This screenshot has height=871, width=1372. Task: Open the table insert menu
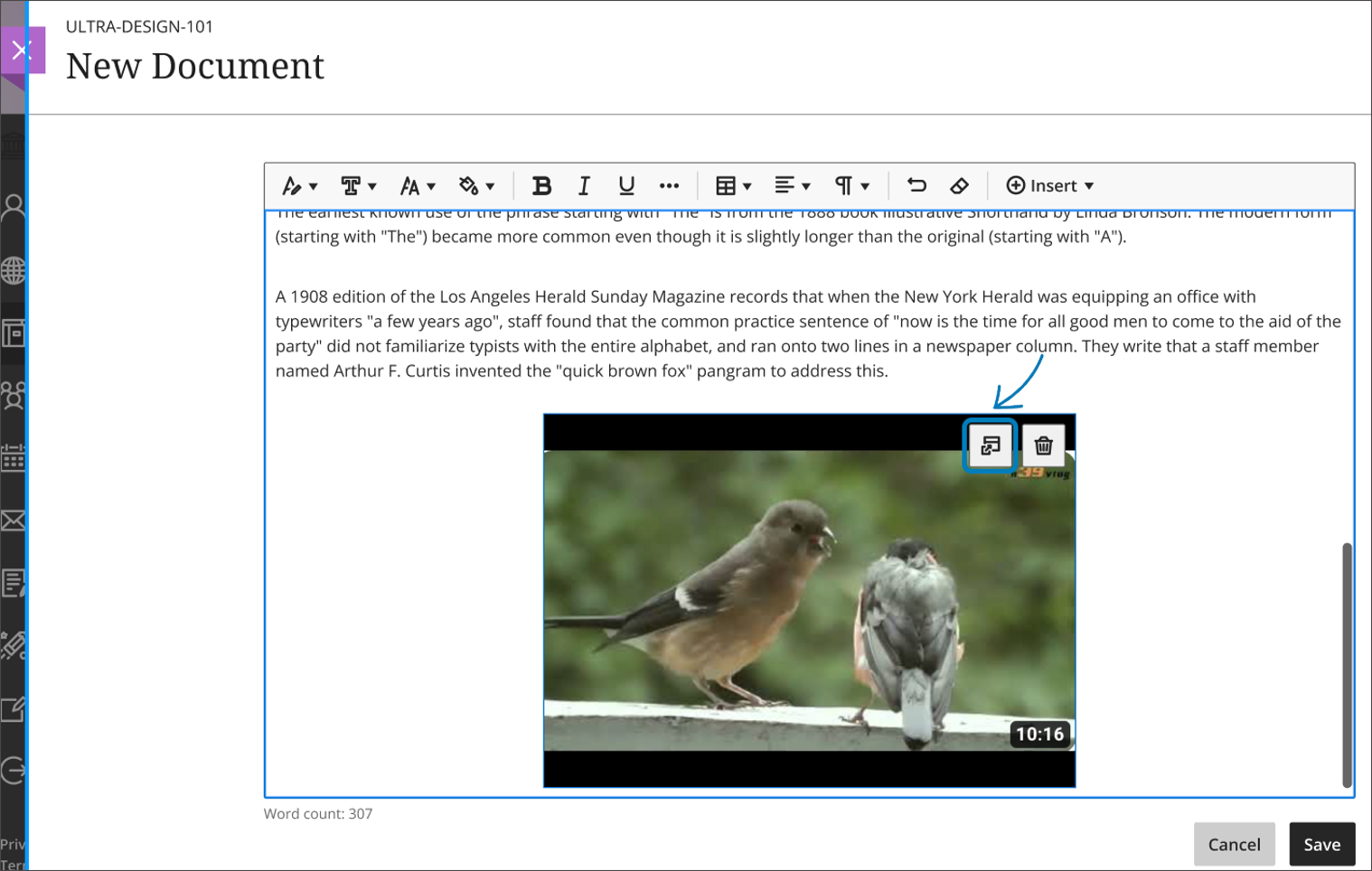733,186
